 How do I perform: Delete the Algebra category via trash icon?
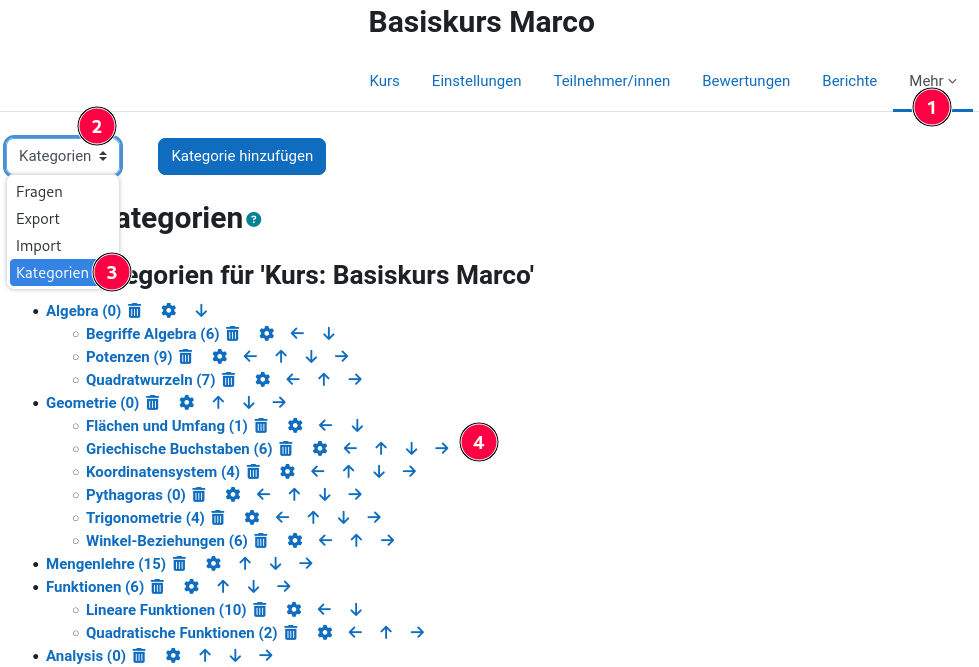pos(135,311)
